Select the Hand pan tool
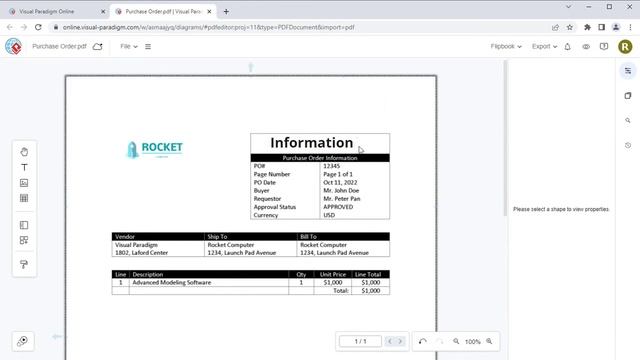640x360 pixels. click(x=24, y=152)
